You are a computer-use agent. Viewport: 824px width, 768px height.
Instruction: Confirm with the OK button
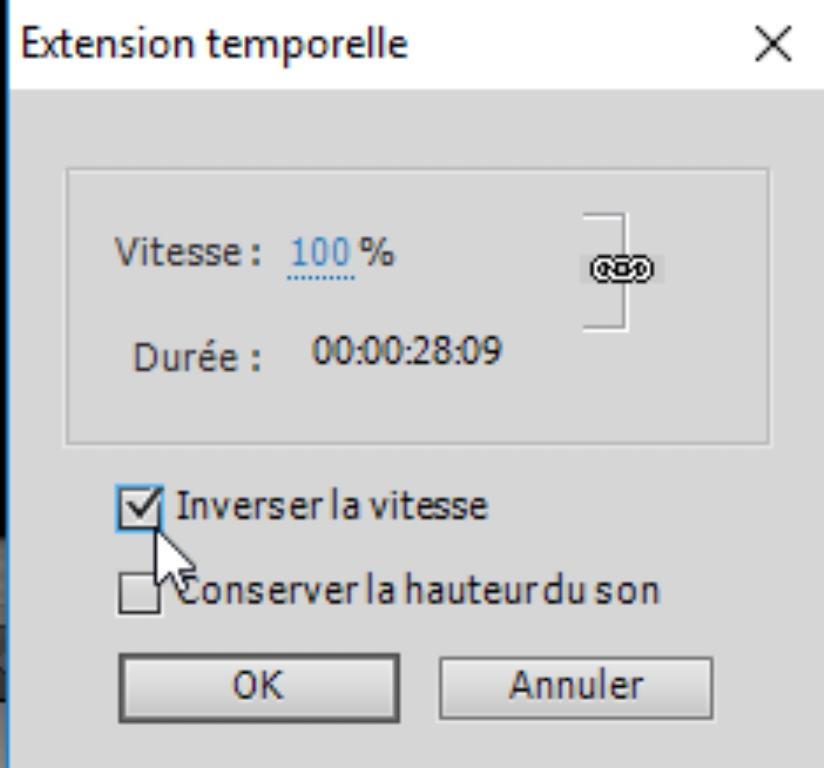tap(258, 687)
